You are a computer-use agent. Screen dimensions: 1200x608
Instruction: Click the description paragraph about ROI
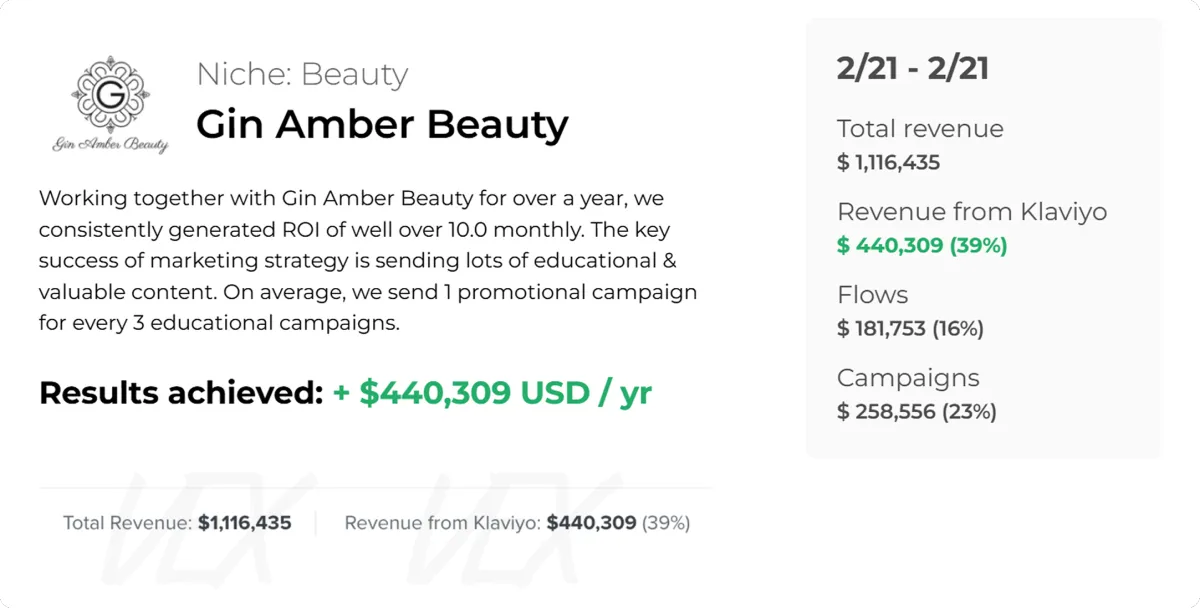click(x=368, y=261)
